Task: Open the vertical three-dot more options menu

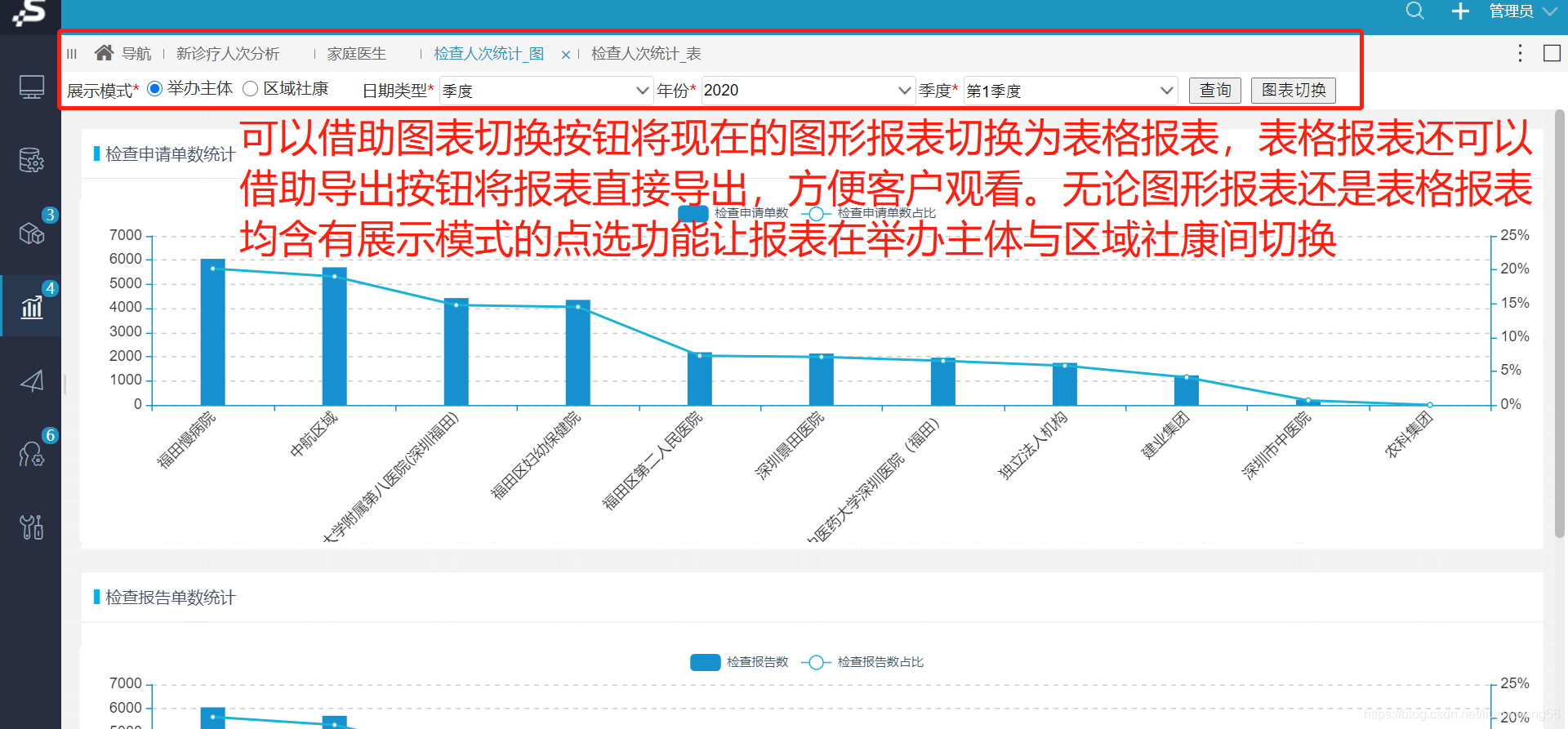Action: 1520,53
